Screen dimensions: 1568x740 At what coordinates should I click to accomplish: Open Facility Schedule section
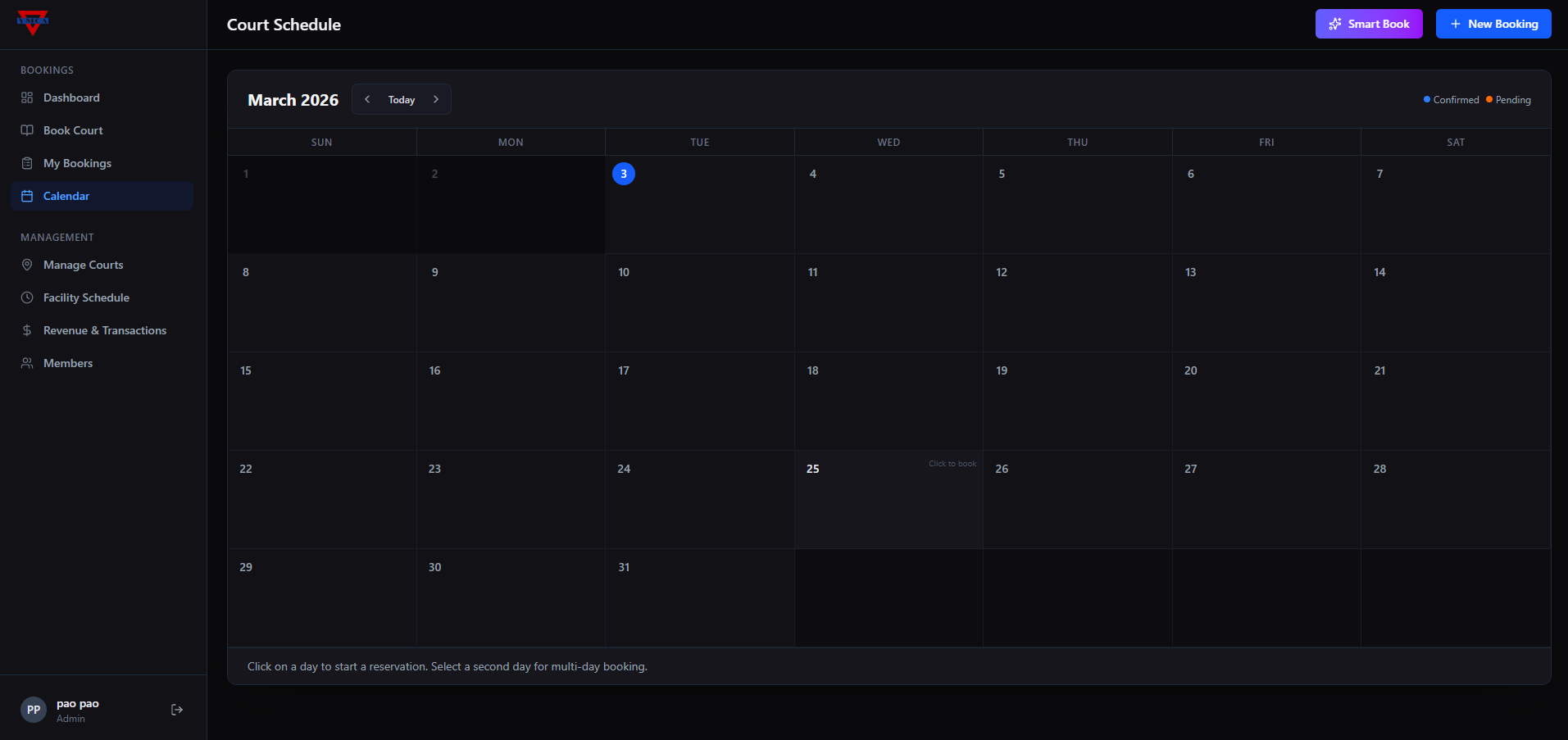pyautogui.click(x=102, y=297)
